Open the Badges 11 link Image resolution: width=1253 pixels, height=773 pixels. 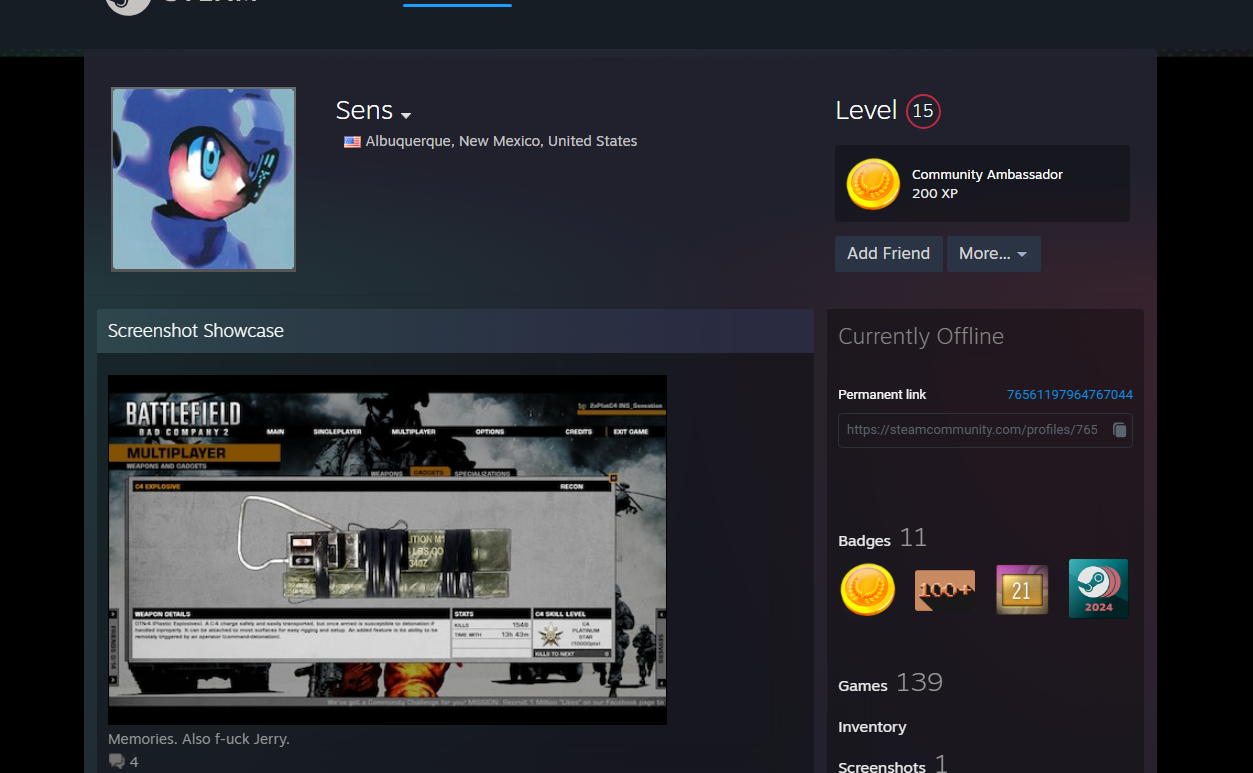point(883,539)
